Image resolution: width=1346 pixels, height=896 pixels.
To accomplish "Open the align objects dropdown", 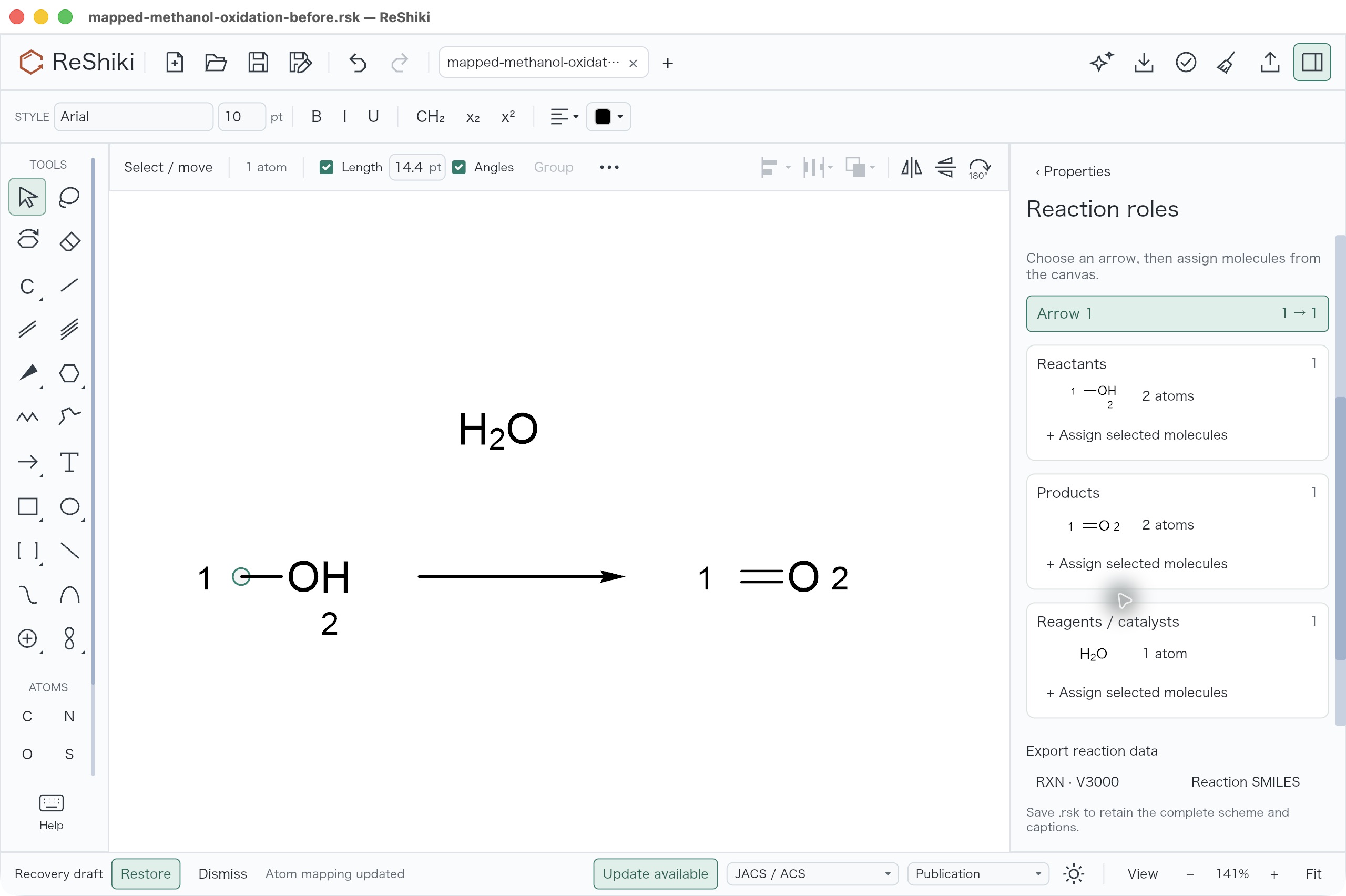I will tap(776, 167).
